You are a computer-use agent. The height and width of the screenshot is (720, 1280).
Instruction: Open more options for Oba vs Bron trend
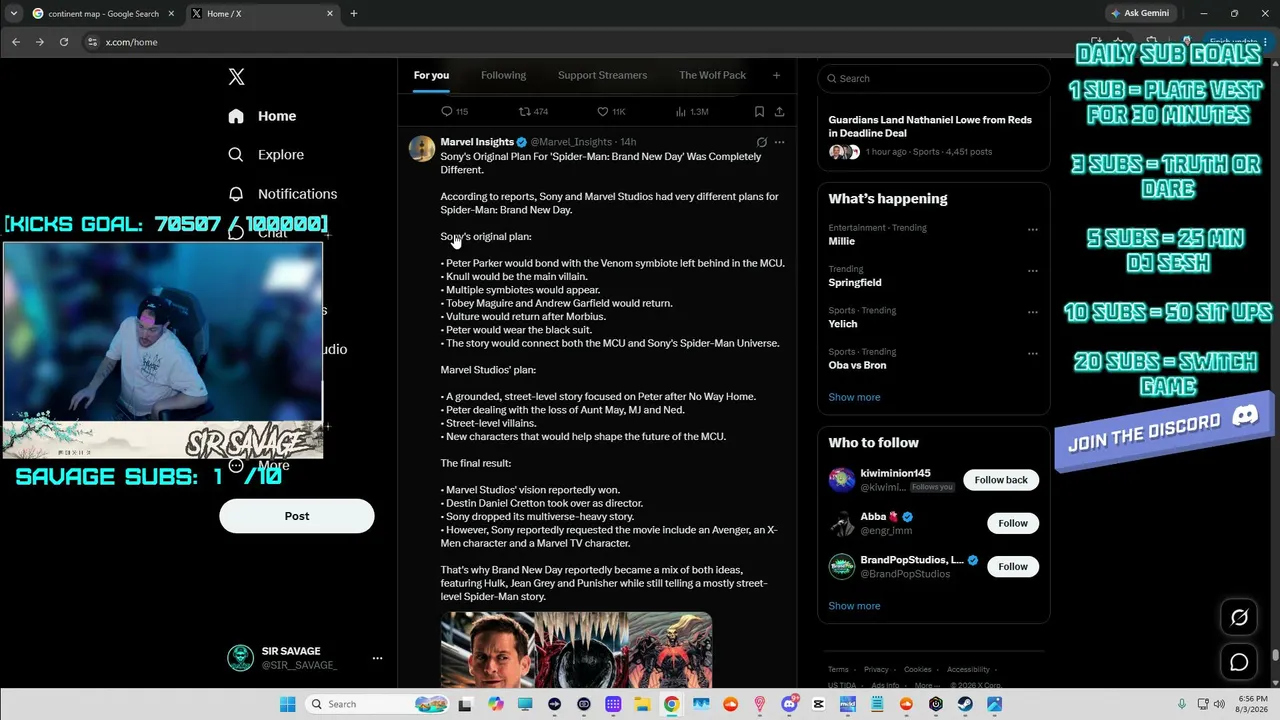tap(1033, 353)
